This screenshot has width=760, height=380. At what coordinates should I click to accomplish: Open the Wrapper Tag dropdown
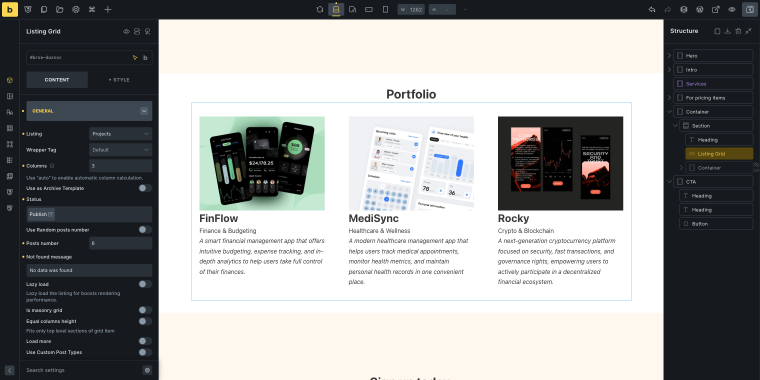point(121,150)
